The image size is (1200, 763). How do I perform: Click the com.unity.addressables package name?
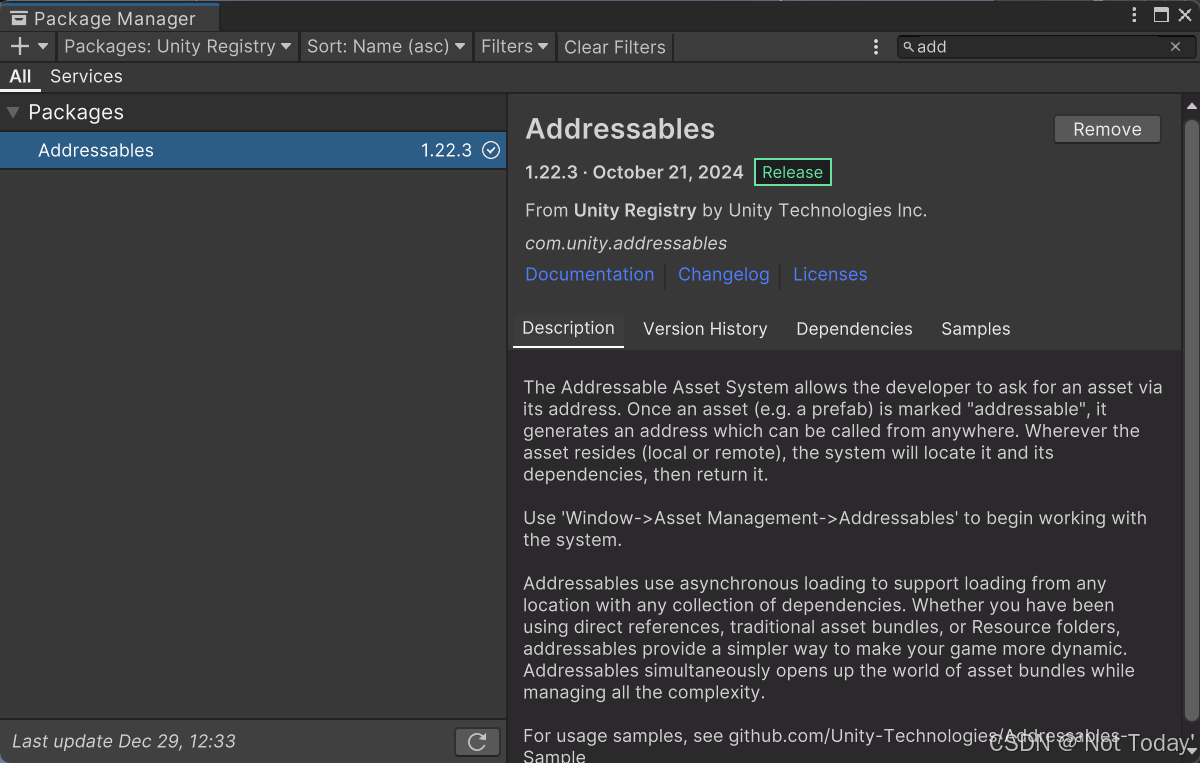pyautogui.click(x=626, y=243)
